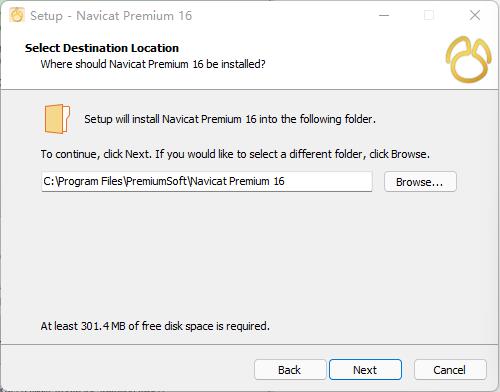500x392 pixels.
Task: Place cursor on 'Program Files' in the path
Action: pos(90,181)
